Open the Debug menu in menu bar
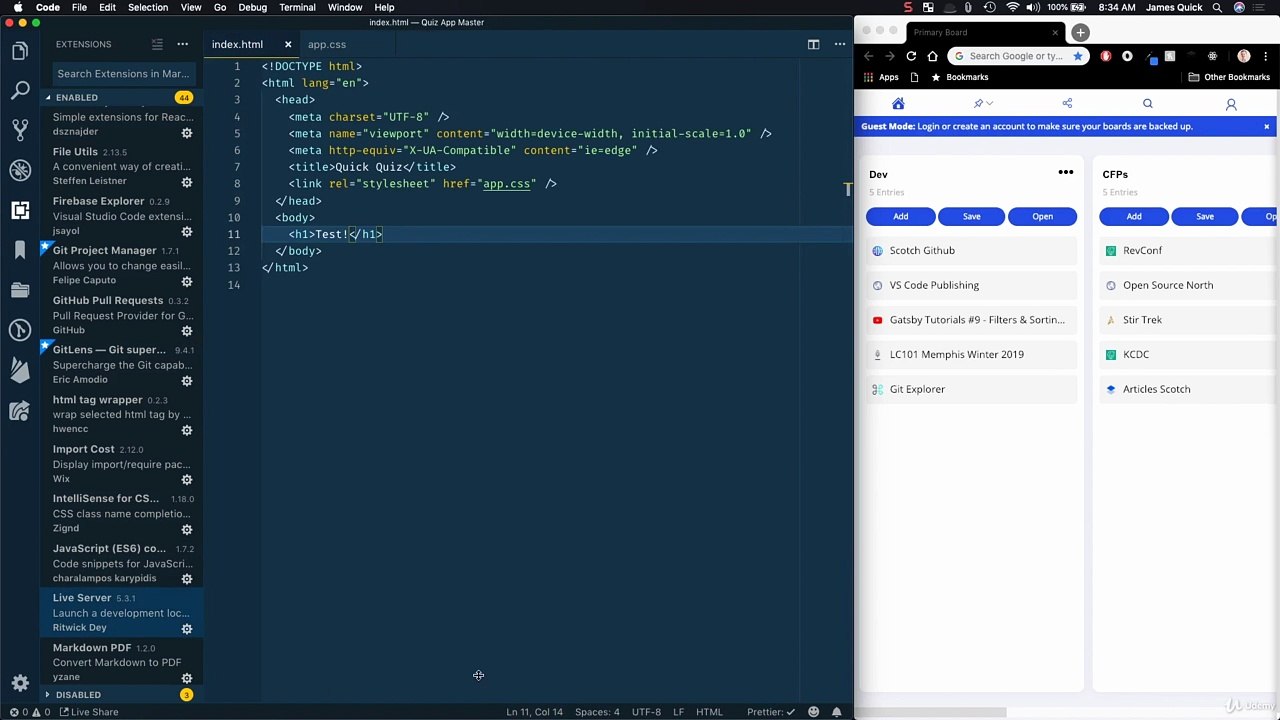The width and height of the screenshot is (1280, 720). [252, 7]
